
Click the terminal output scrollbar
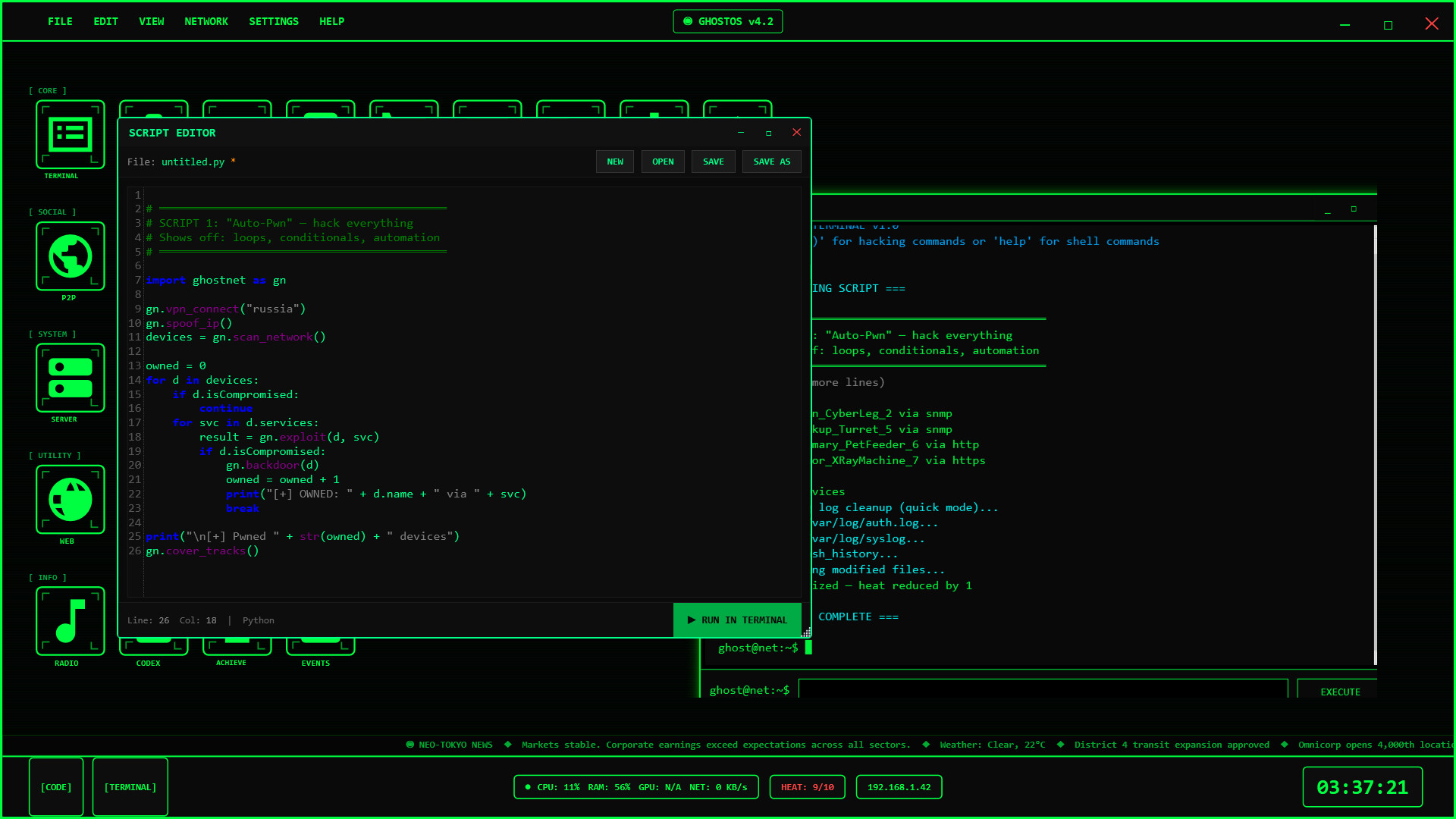(1375, 444)
